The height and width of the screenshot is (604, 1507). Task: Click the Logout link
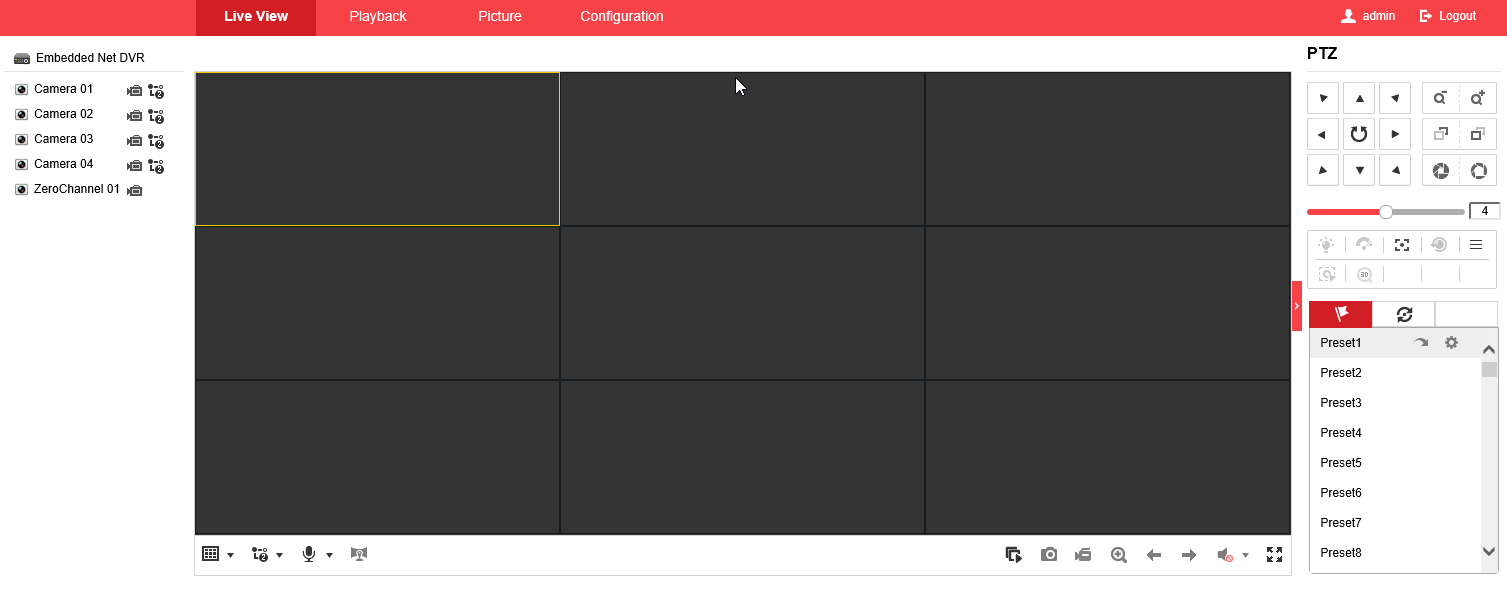tap(1448, 17)
